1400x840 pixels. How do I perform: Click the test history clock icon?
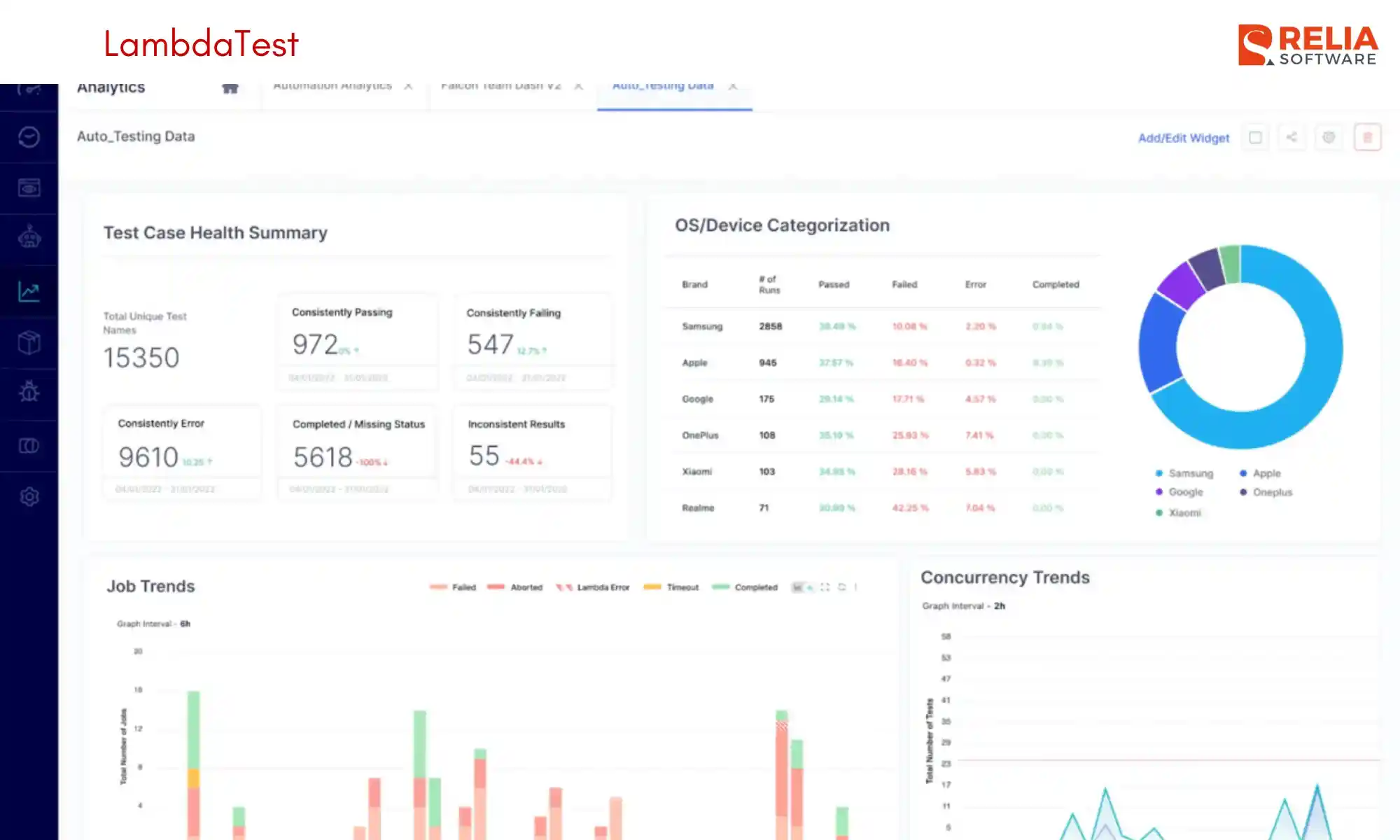click(x=29, y=137)
